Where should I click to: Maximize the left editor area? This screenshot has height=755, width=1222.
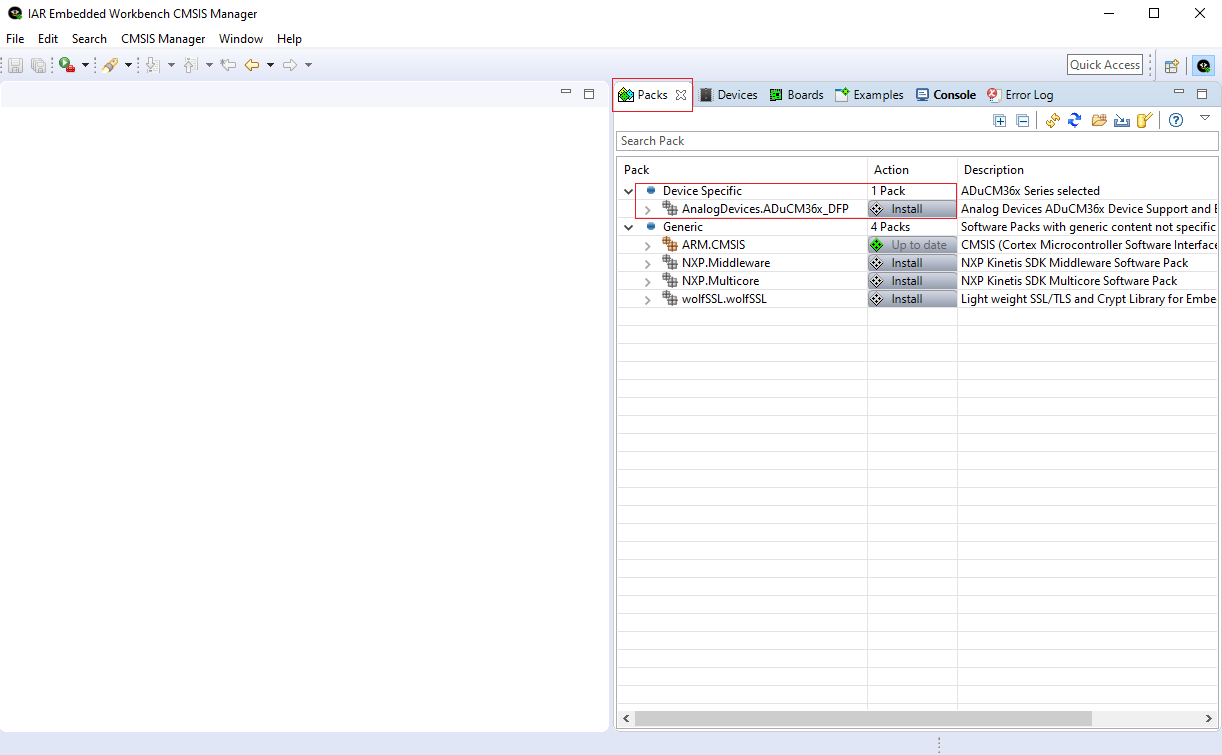click(x=589, y=93)
